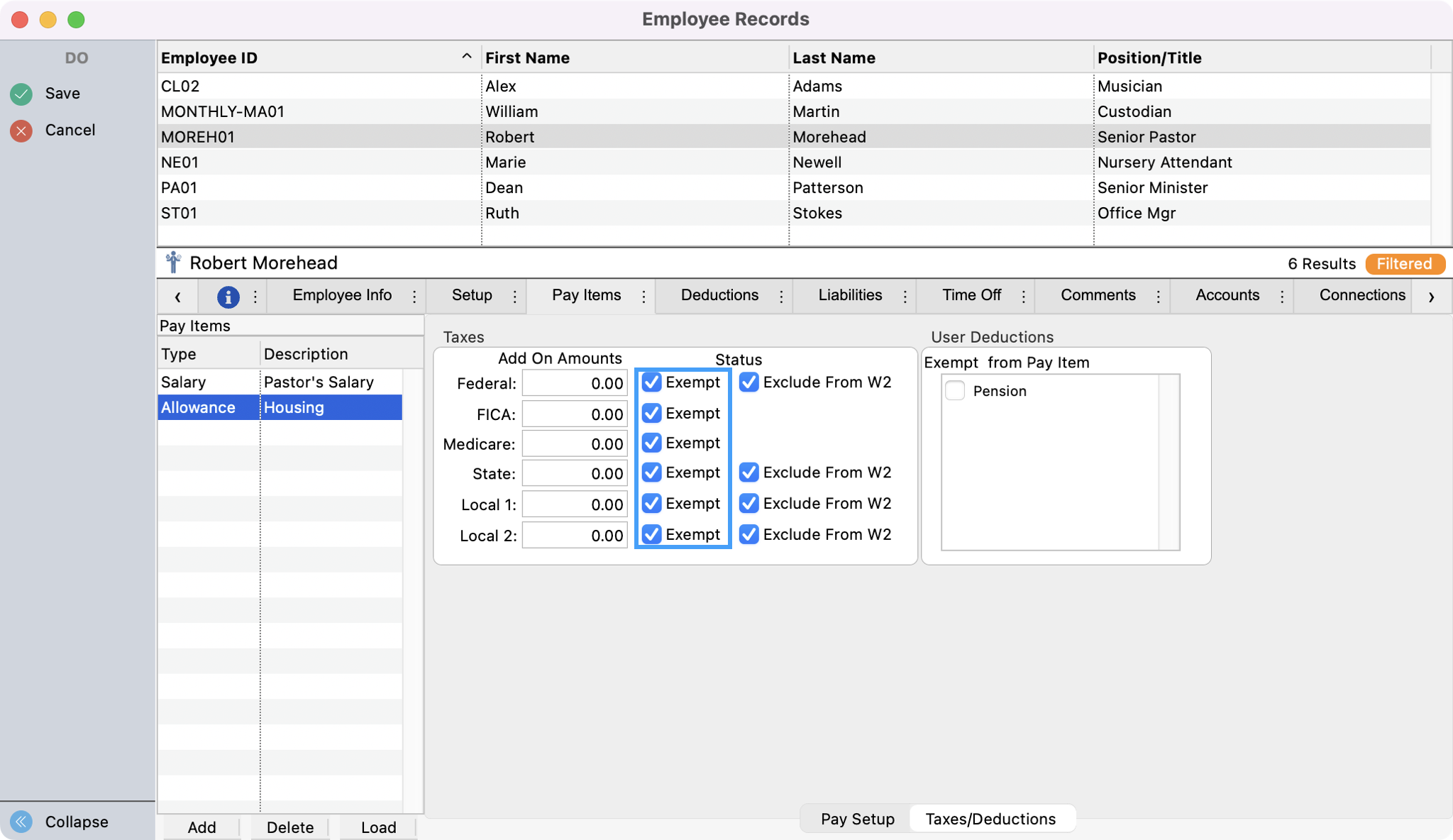The height and width of the screenshot is (840, 1453).
Task: Toggle State Exclude From W2 checkbox
Action: pyautogui.click(x=748, y=472)
